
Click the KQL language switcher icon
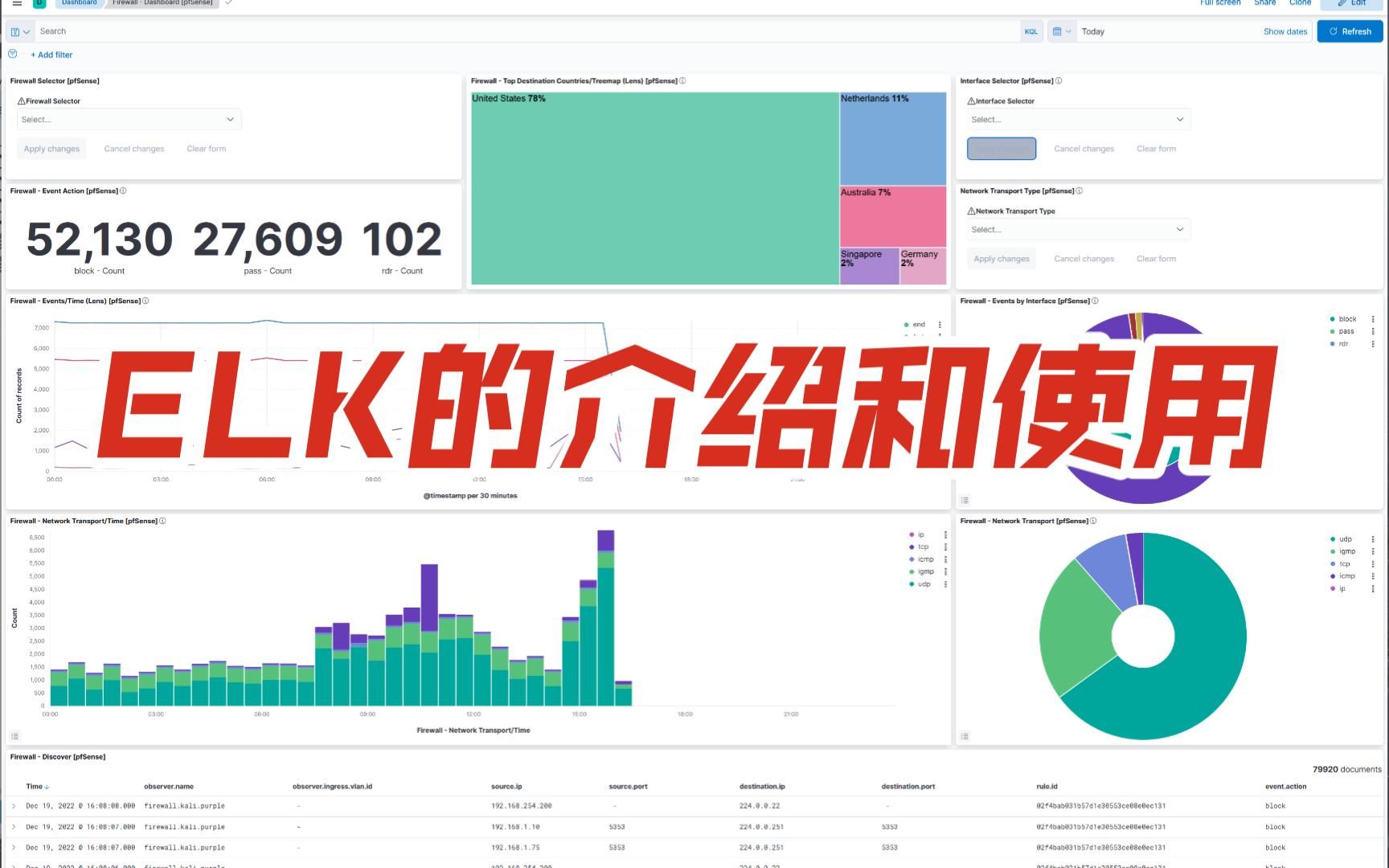click(1031, 31)
